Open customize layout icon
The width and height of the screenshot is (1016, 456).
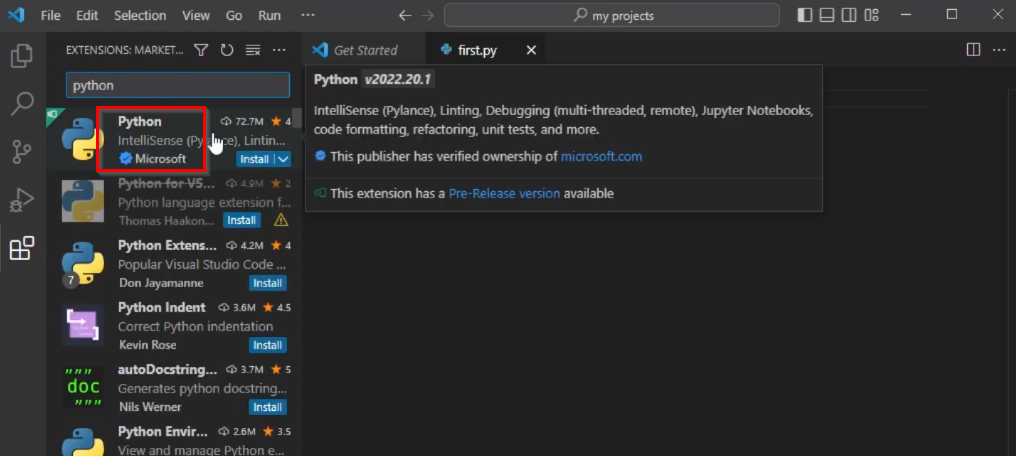[871, 15]
